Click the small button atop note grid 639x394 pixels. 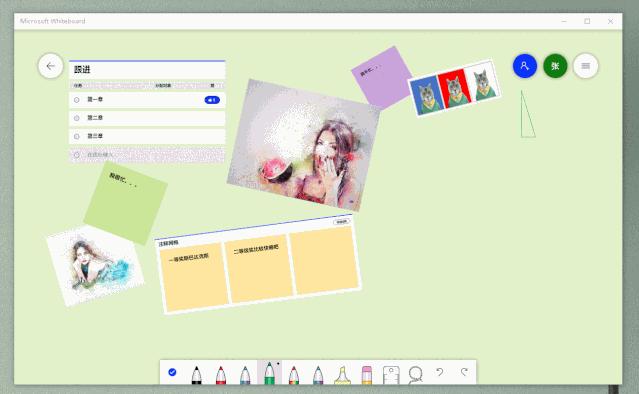point(342,222)
